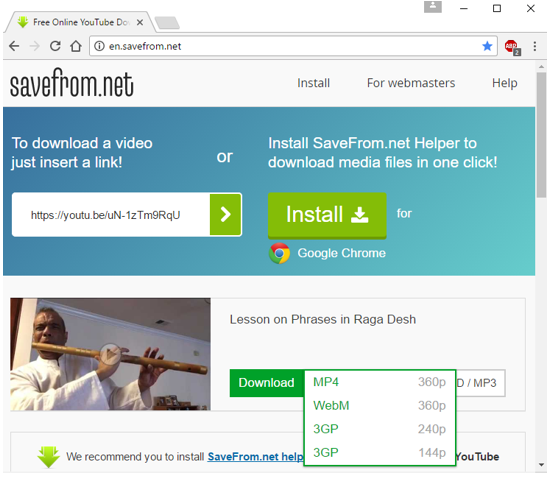The height and width of the screenshot is (482, 552).
Task: Click the green download arrow recommendation icon
Action: coord(48,457)
